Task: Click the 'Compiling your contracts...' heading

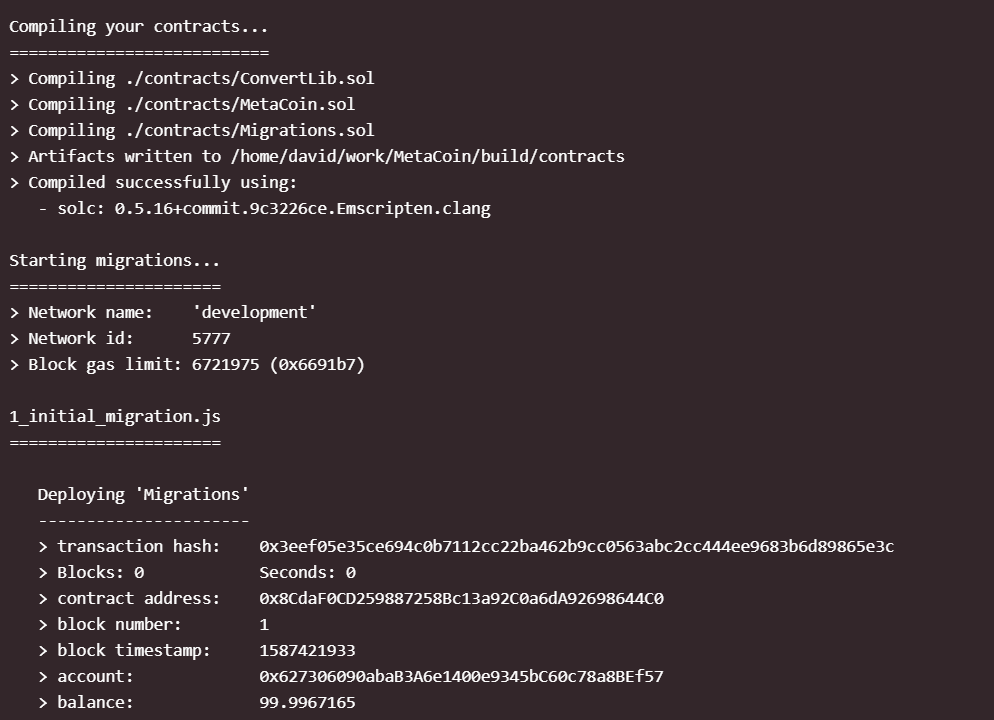Action: click(139, 26)
